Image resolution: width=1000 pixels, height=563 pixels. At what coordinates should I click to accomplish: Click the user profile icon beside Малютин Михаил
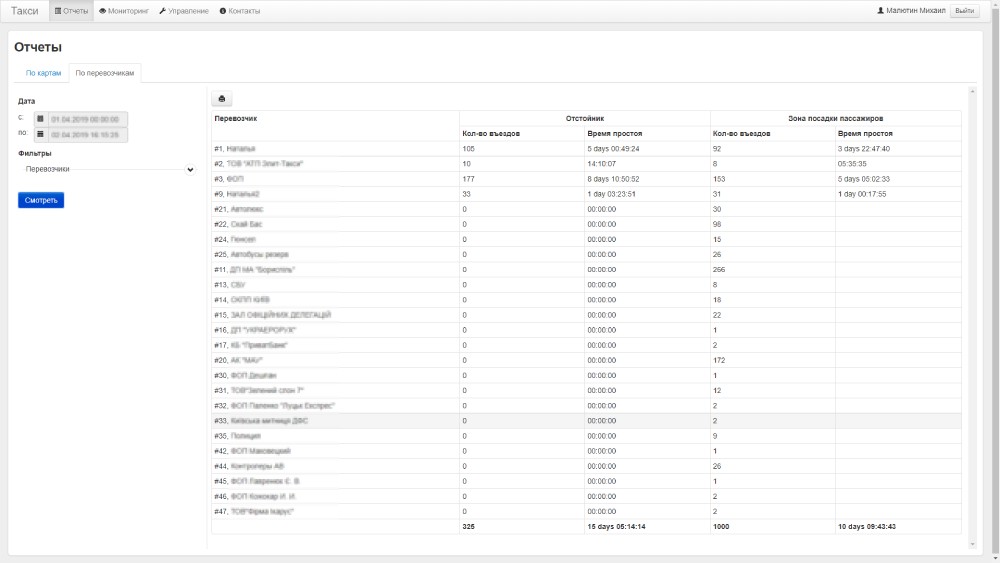pyautogui.click(x=880, y=11)
